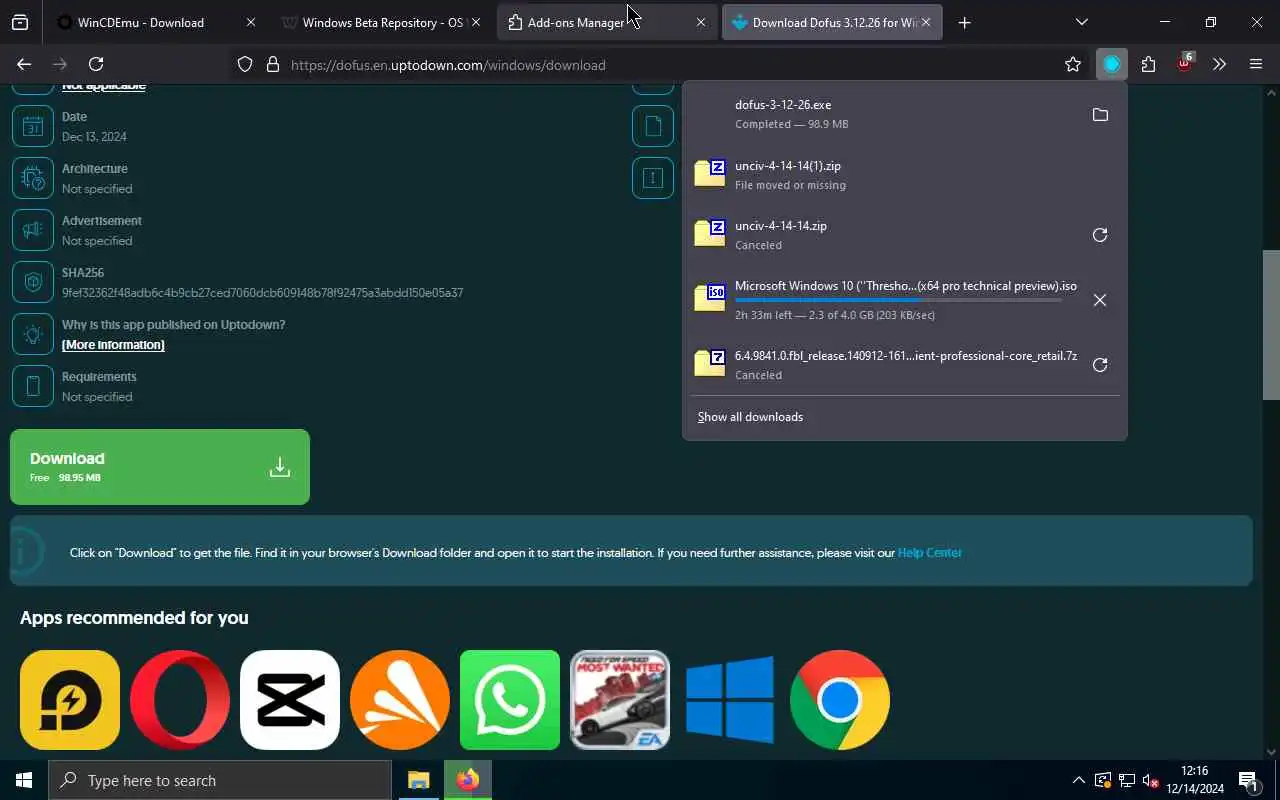Open the notification center icon

[1248, 780]
